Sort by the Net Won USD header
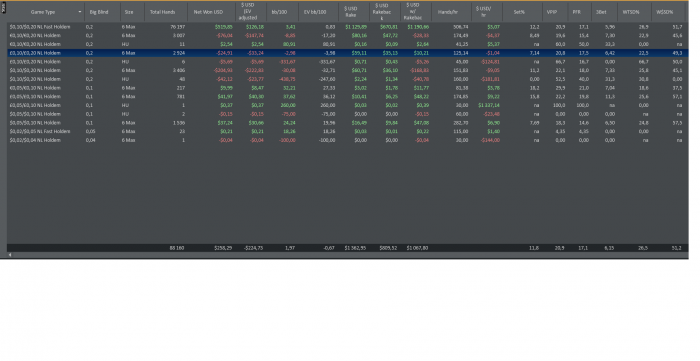The width and height of the screenshot is (700, 361). [x=208, y=12]
